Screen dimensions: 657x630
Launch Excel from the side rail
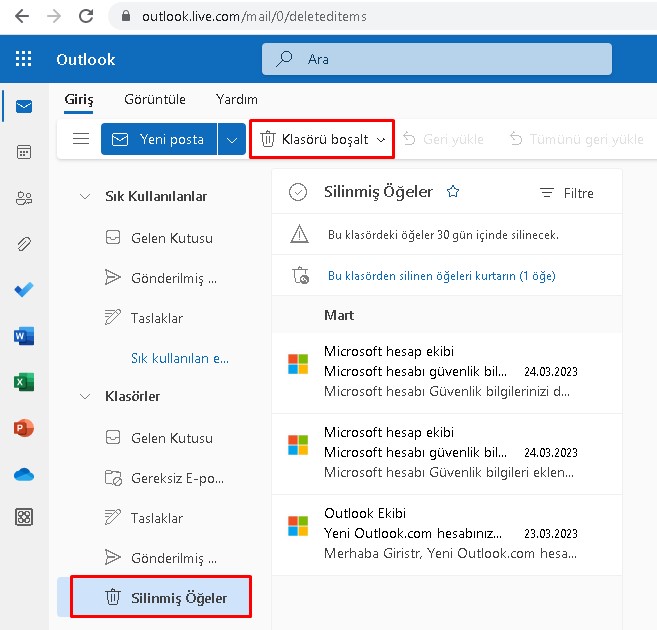point(24,382)
